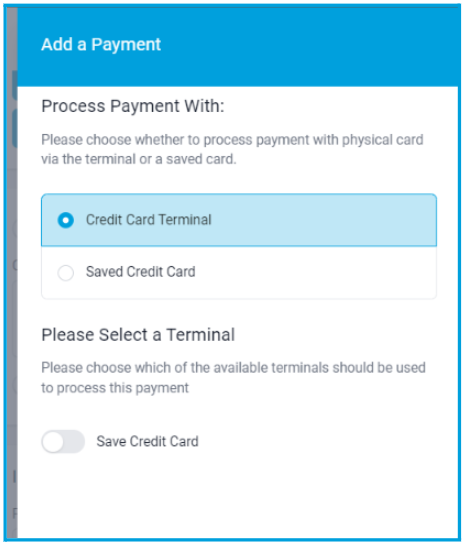Select the Credit Card Terminal radio button
Image resolution: width=467 pixels, height=544 pixels.
[66, 220]
